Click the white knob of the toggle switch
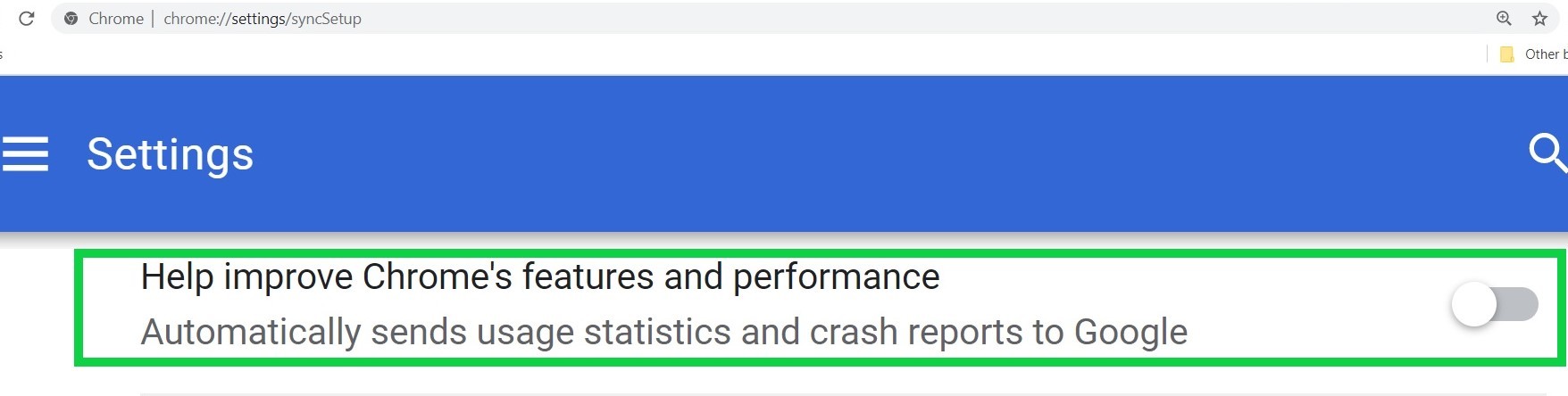 (1474, 304)
